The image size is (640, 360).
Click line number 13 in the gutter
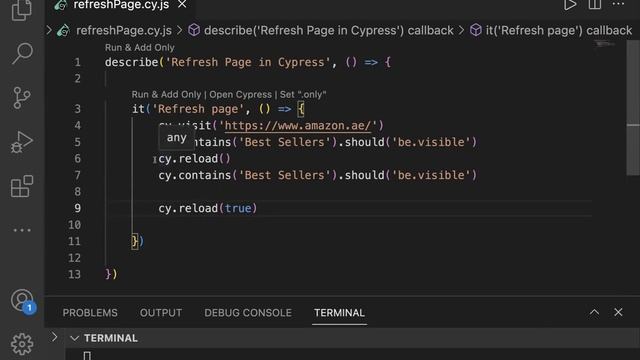tap(74, 274)
